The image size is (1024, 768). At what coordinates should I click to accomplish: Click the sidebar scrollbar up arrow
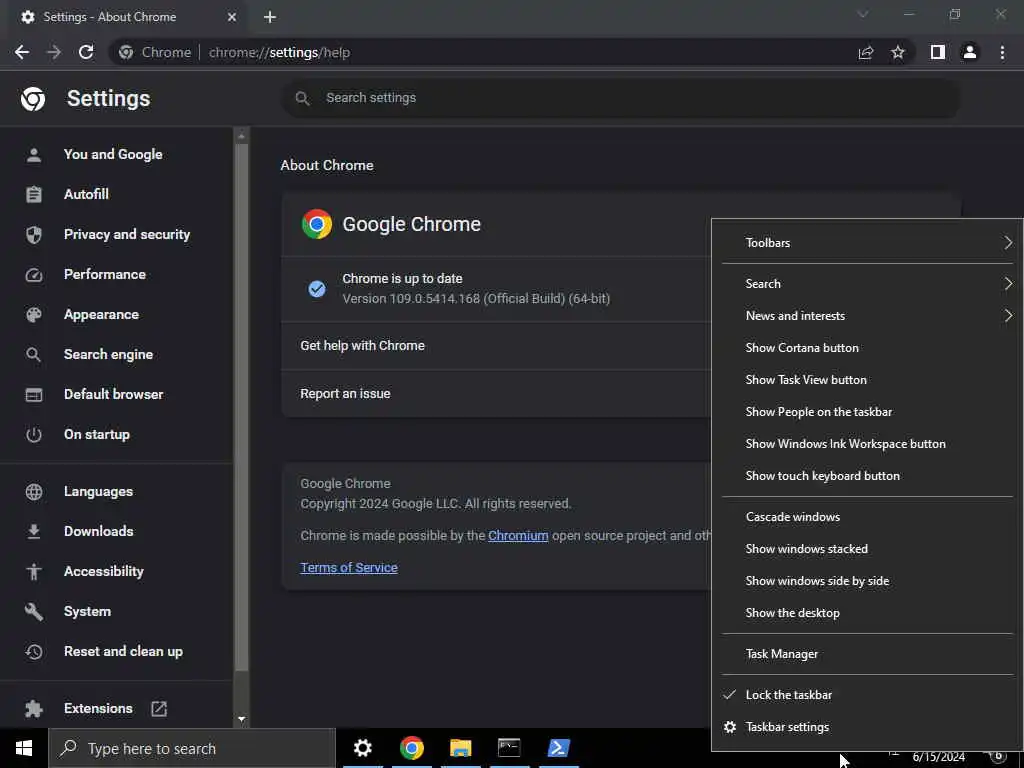click(242, 136)
